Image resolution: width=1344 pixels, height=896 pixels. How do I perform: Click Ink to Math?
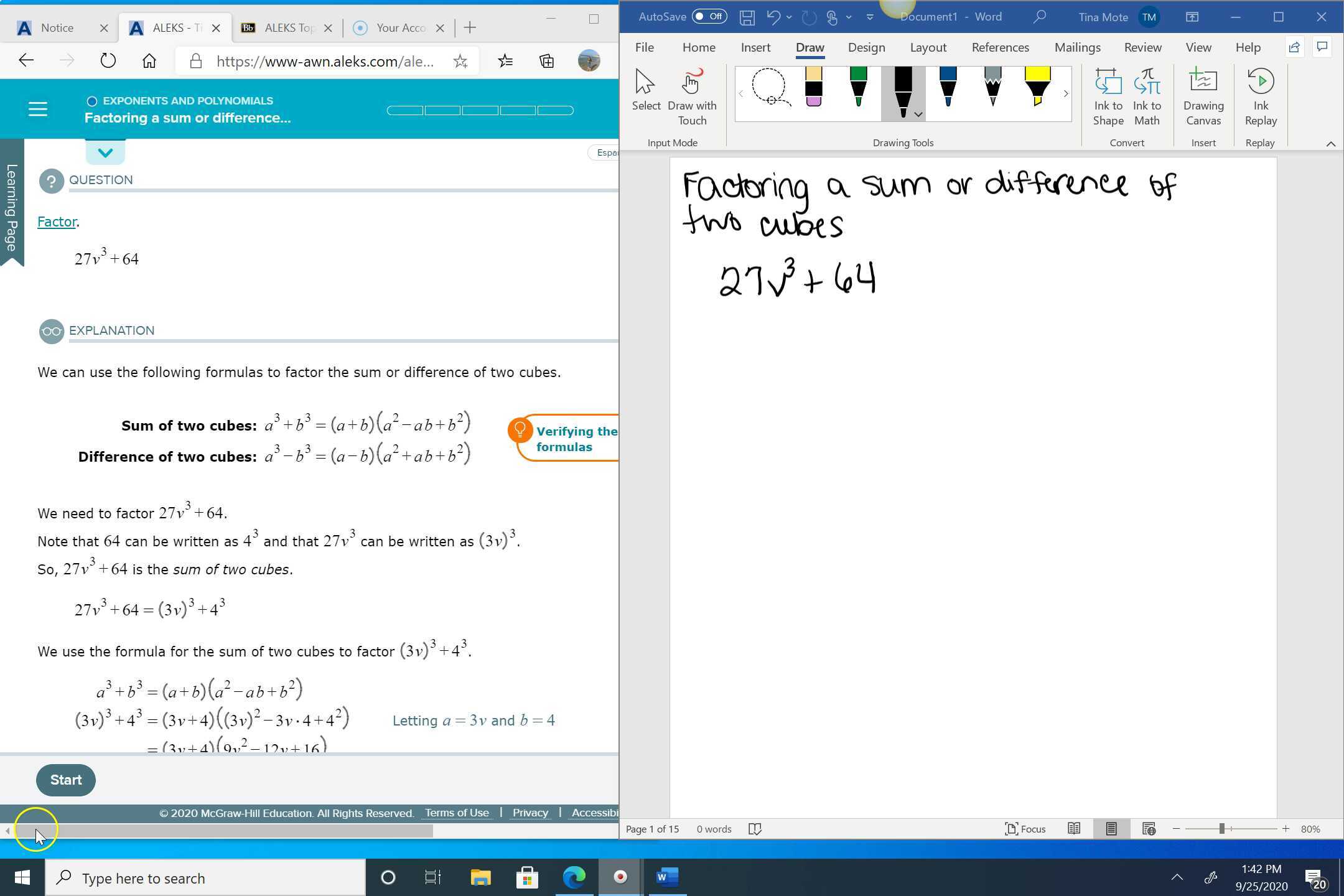pyautogui.click(x=1147, y=98)
